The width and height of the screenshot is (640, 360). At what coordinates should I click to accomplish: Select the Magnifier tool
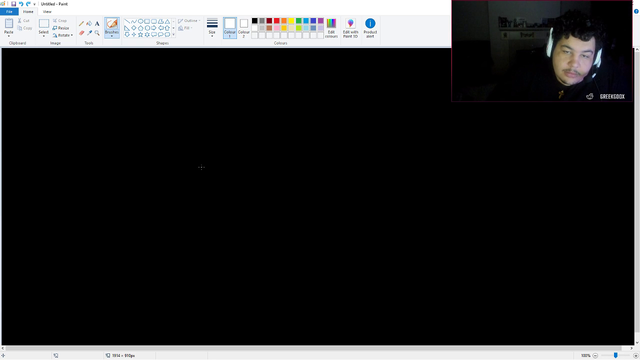click(x=97, y=33)
